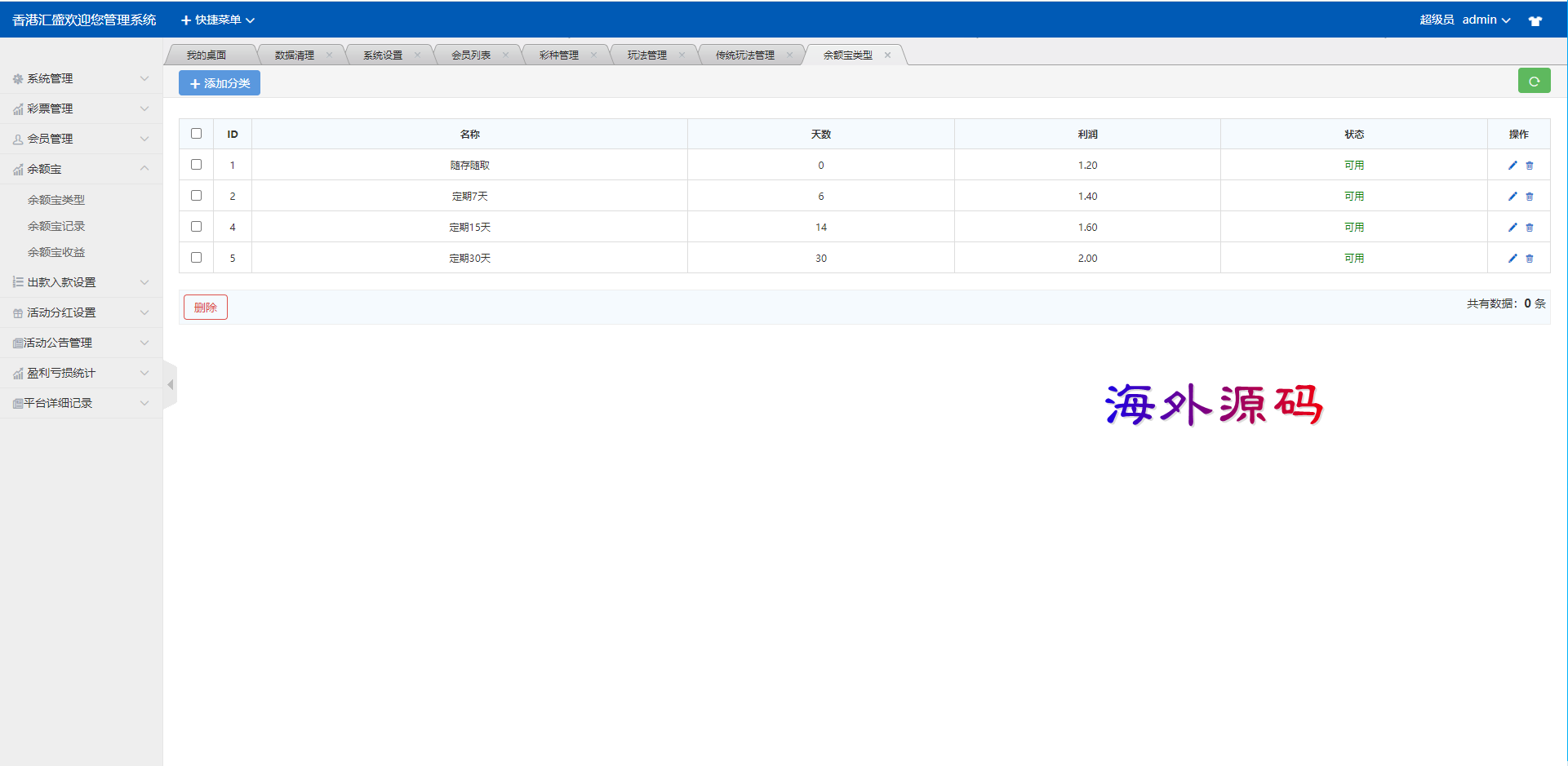
Task: Switch to the 系统设置 tab
Action: [383, 55]
